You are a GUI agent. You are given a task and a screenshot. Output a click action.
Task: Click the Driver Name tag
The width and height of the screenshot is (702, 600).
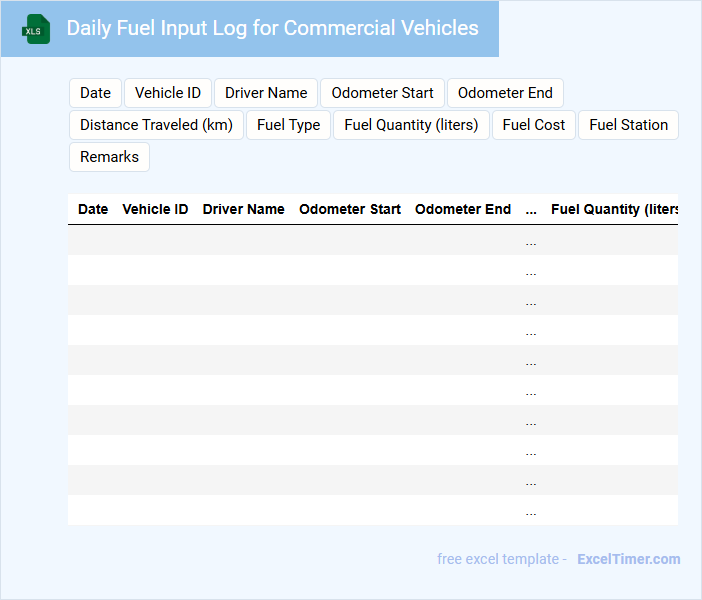coord(266,93)
